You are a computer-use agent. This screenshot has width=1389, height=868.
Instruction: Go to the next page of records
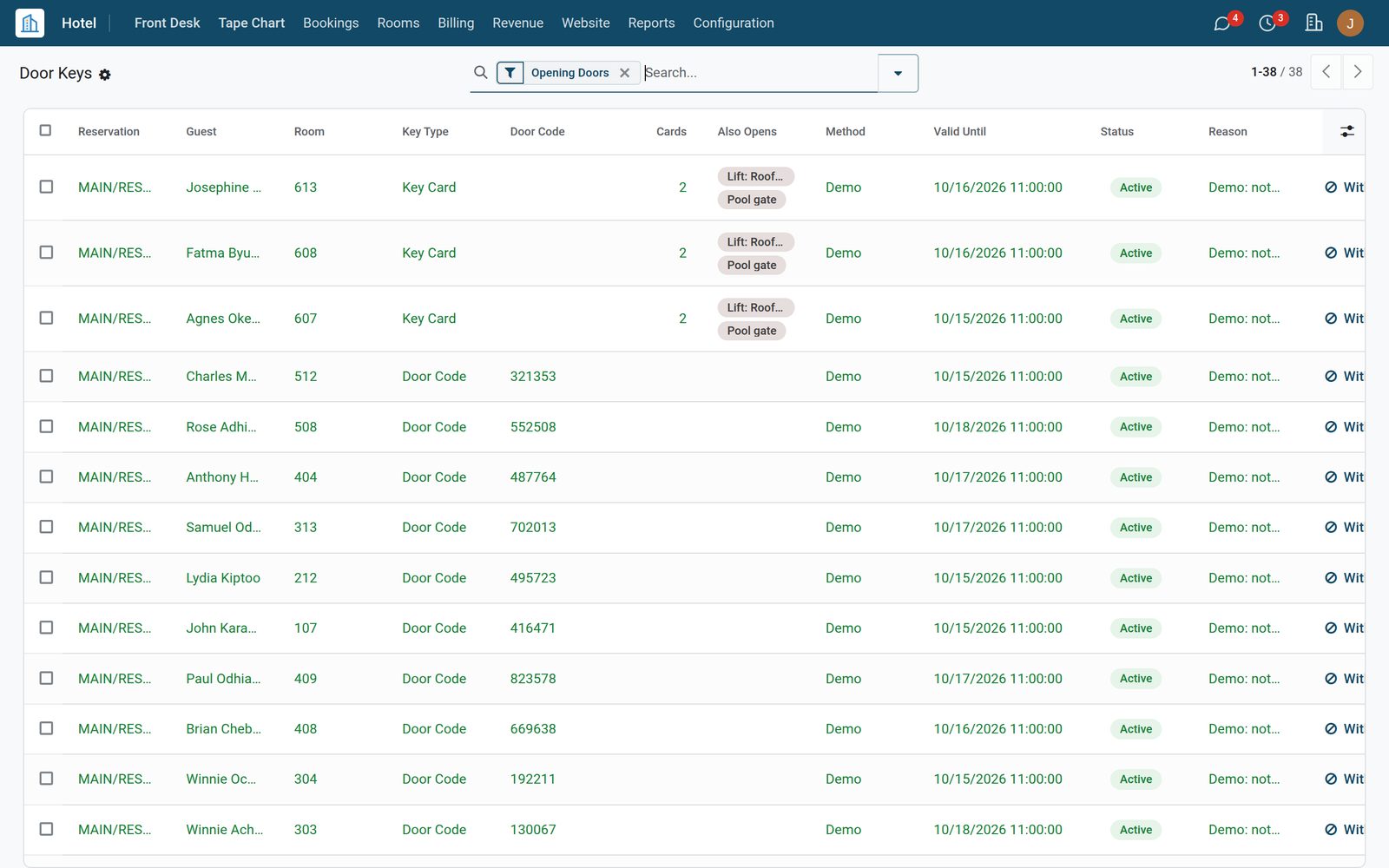pyautogui.click(x=1358, y=72)
